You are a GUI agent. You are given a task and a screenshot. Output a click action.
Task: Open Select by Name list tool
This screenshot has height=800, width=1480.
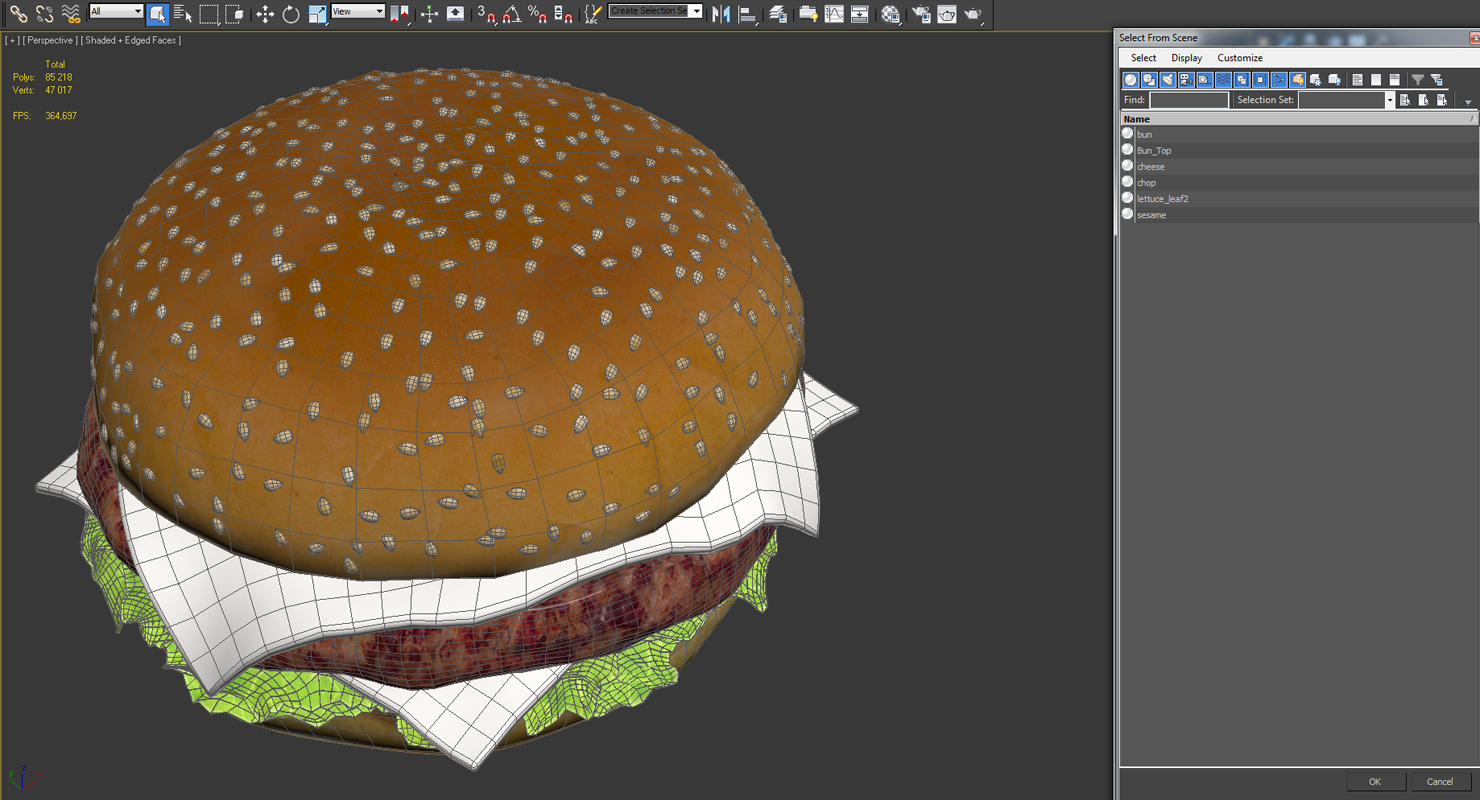(x=183, y=14)
